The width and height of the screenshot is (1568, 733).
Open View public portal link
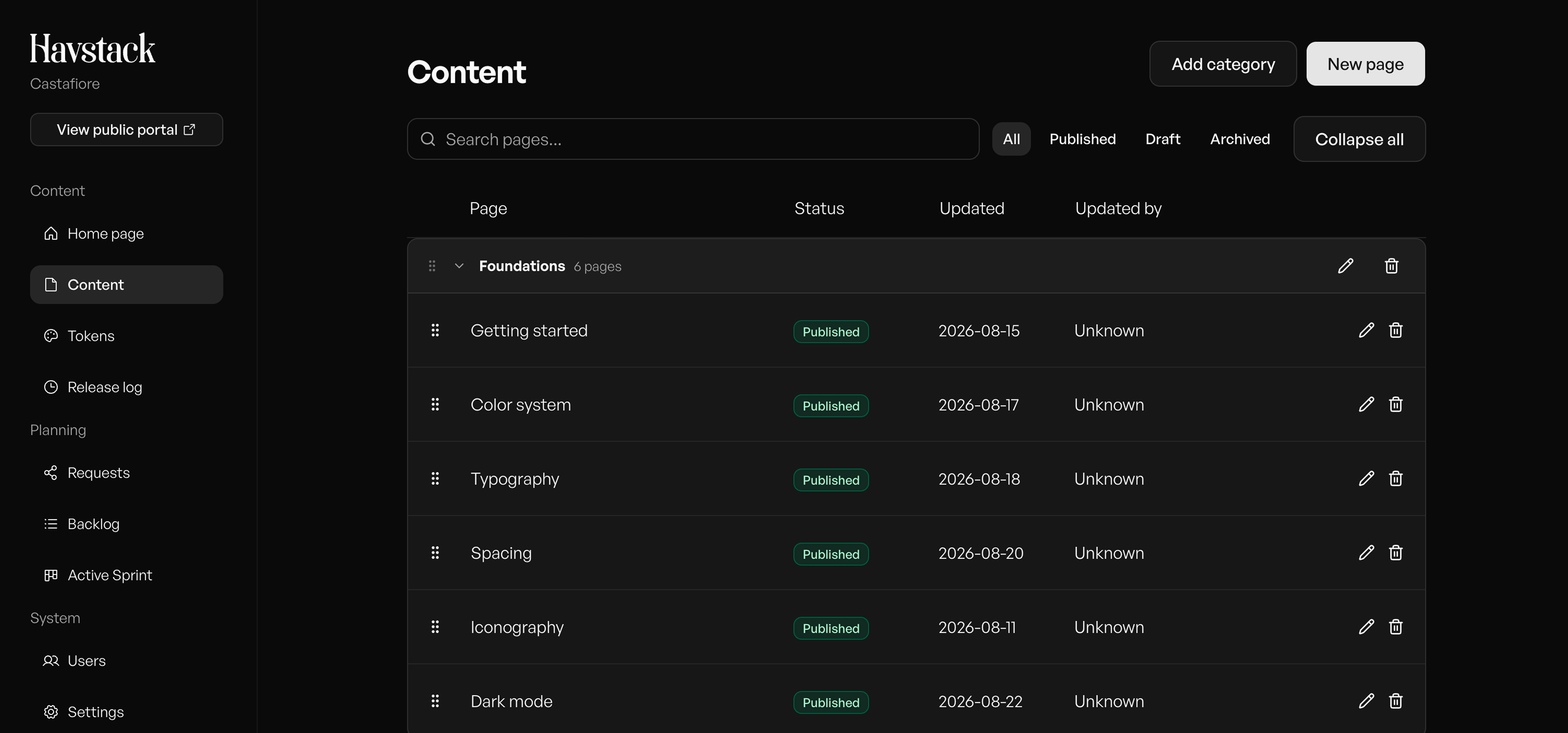click(127, 130)
